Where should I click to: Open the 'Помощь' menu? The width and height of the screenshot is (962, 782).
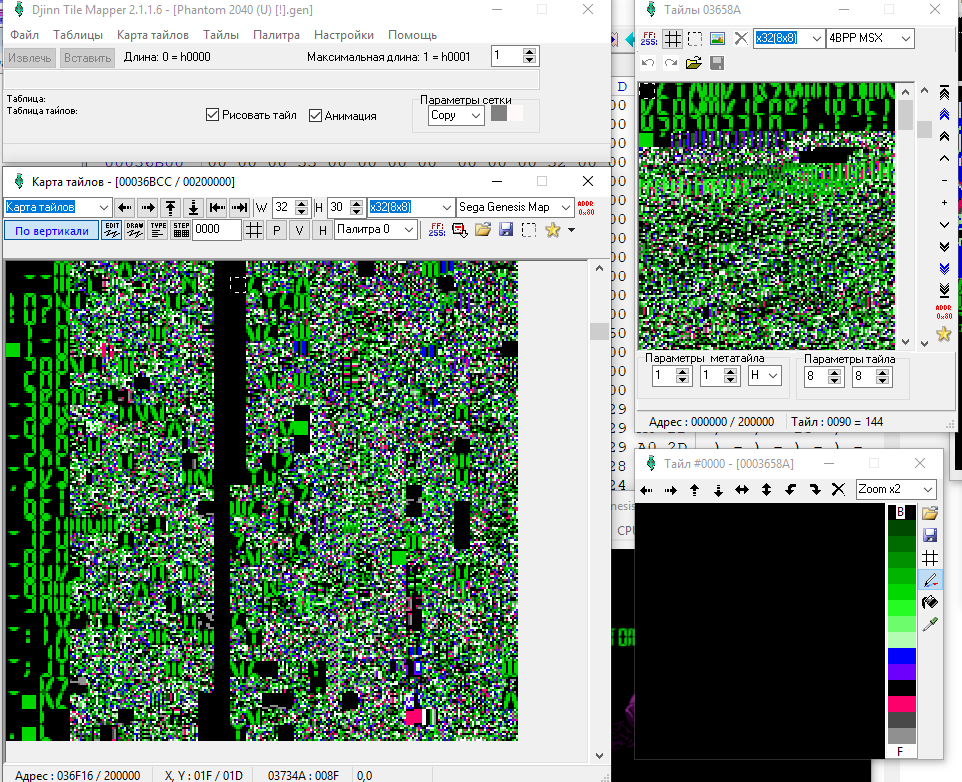[x=412, y=35]
